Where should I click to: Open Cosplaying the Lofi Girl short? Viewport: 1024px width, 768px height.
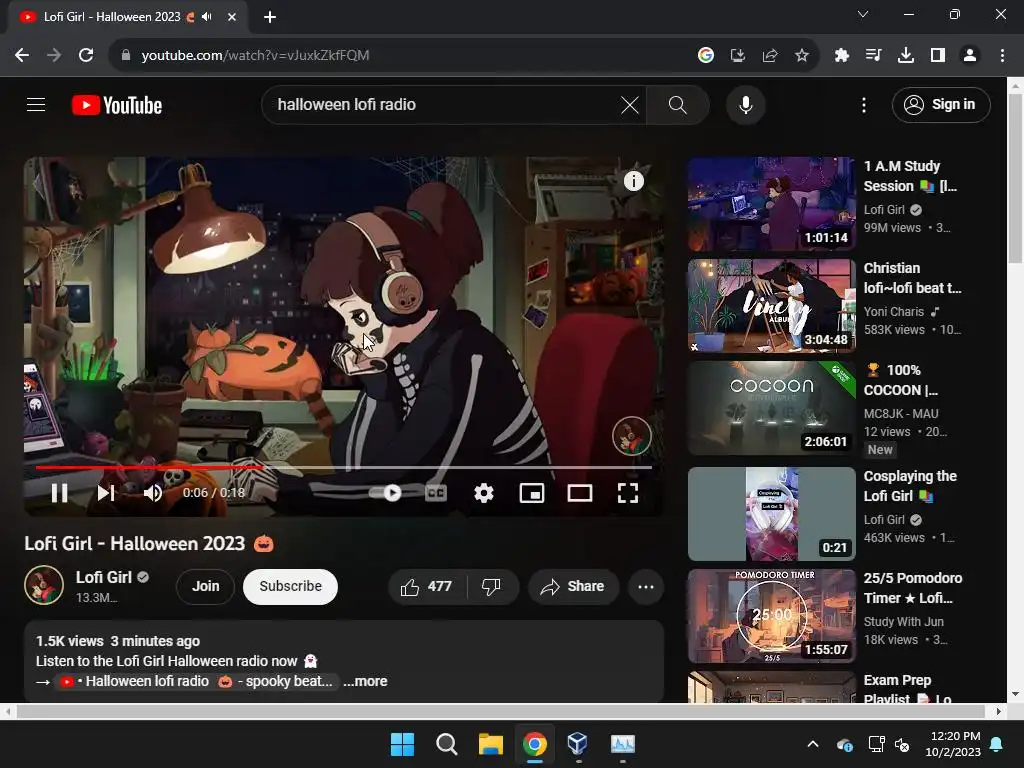click(771, 514)
